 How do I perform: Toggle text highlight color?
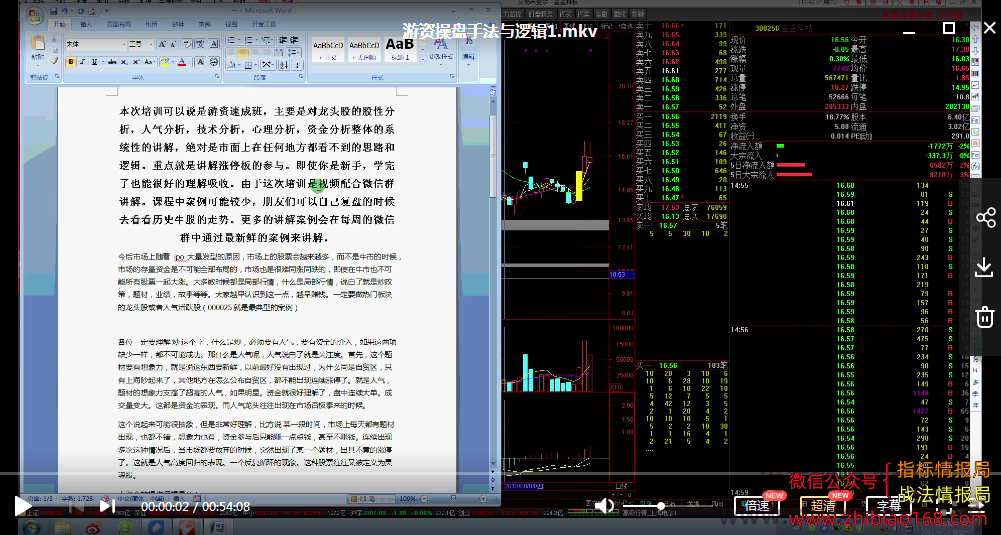tap(165, 62)
